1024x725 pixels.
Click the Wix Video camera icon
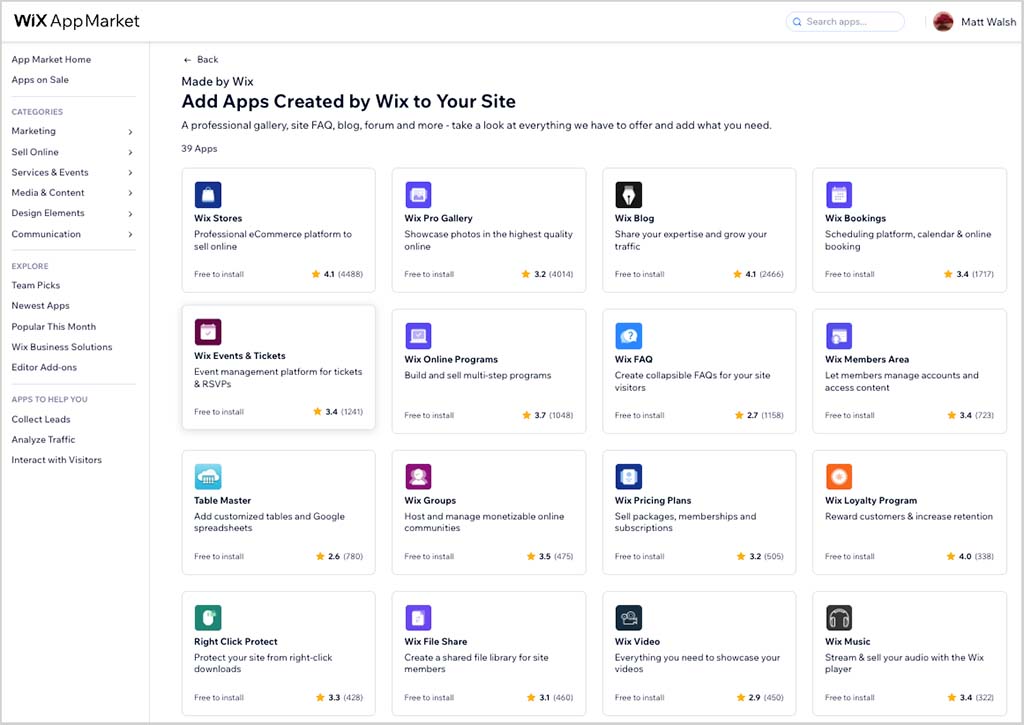coord(628,618)
